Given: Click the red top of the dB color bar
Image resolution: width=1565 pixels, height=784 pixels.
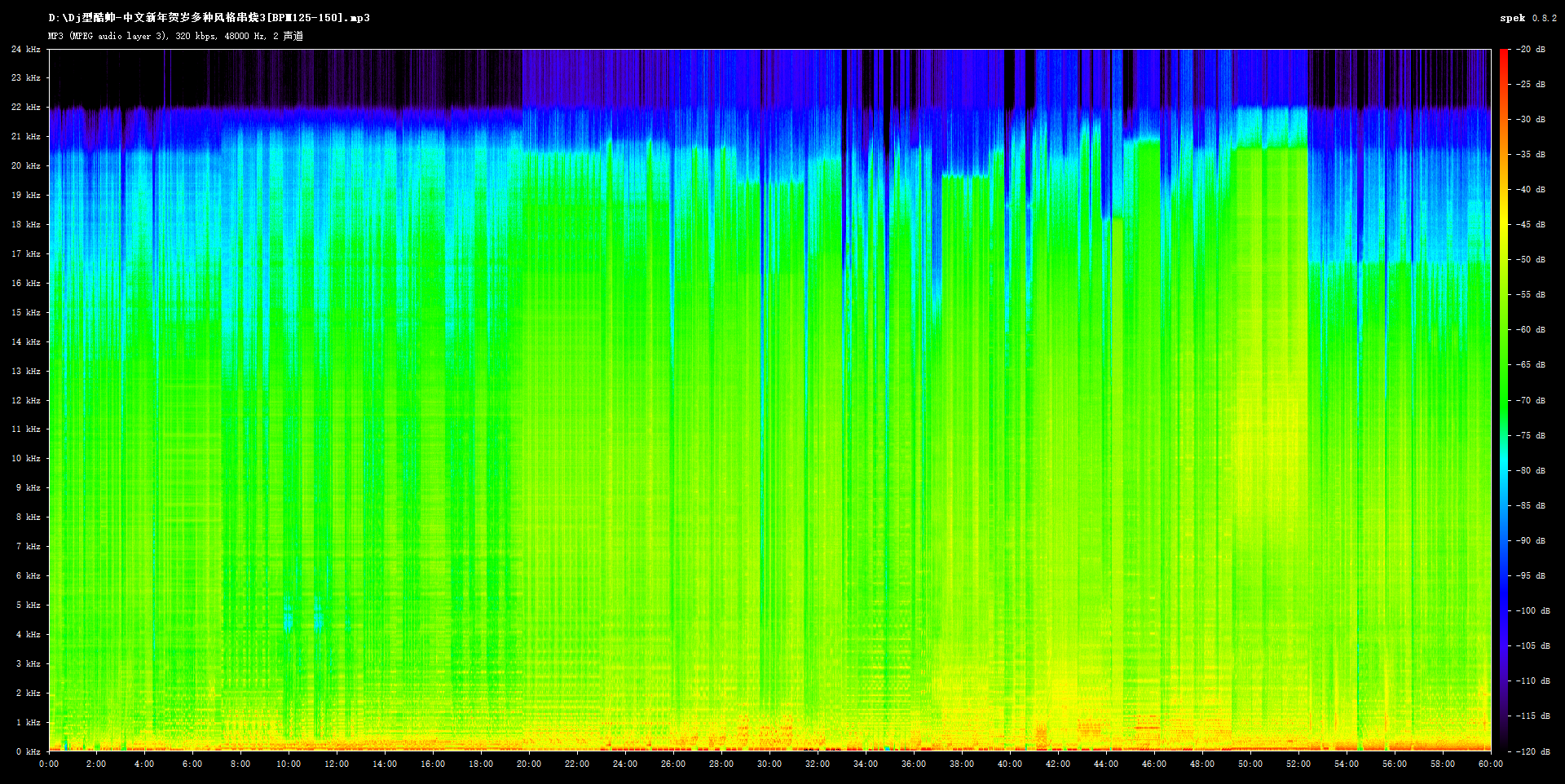Looking at the screenshot, I should (x=1504, y=57).
